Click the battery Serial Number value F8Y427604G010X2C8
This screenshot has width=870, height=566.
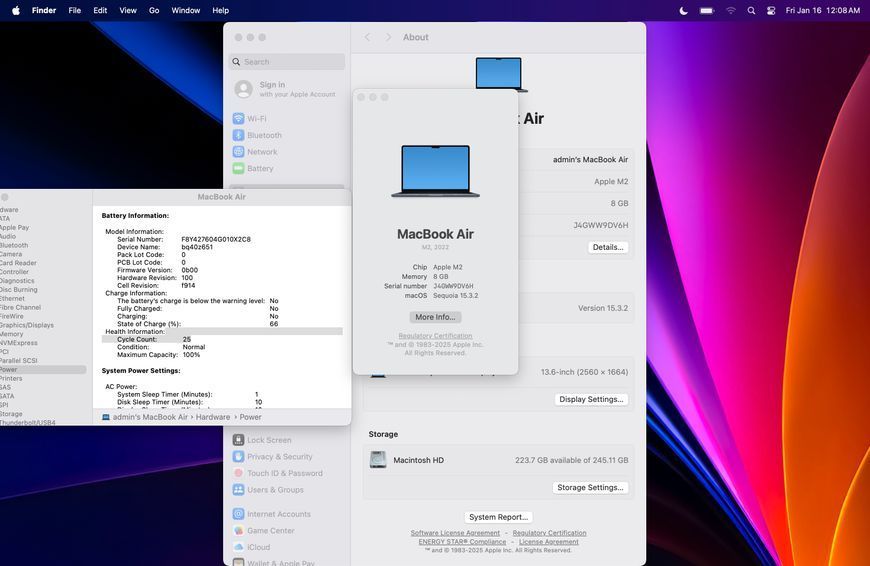216,239
